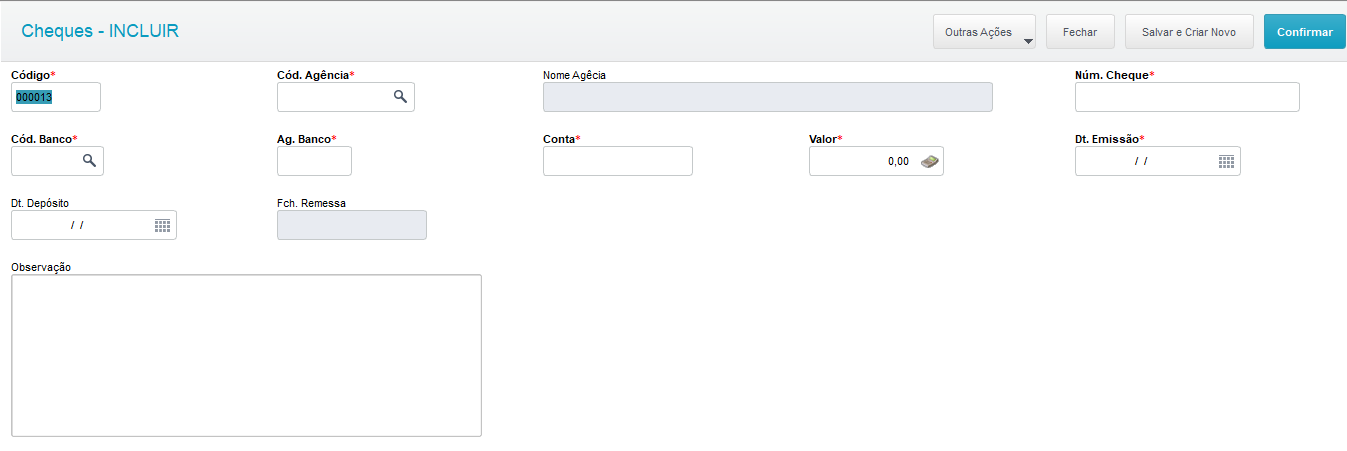Open the Dt. Depósito calendar picker
This screenshot has width=1347, height=451.
click(162, 225)
